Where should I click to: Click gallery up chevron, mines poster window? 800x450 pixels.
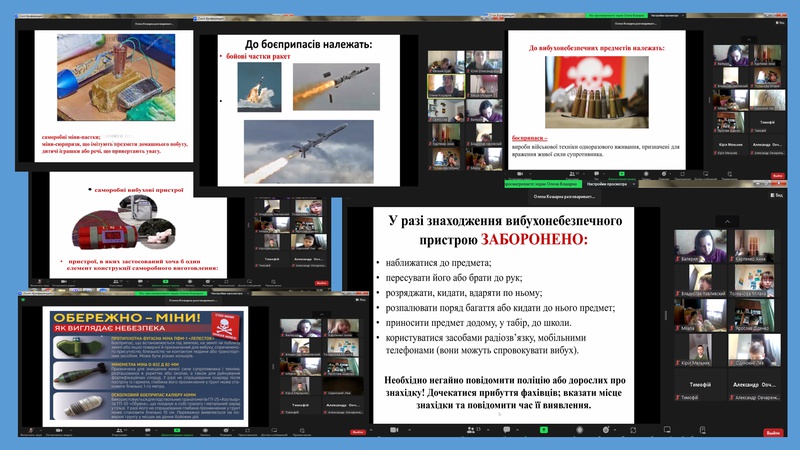click(321, 314)
